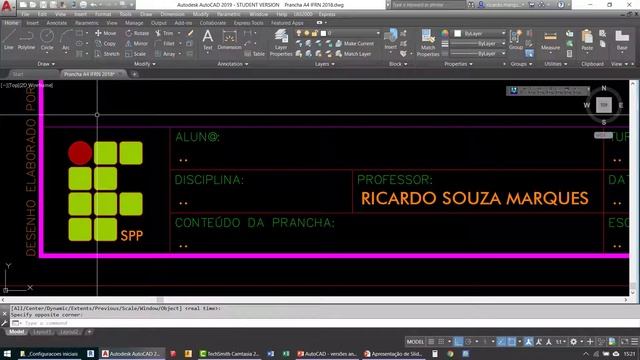Select the Trim tool
The width and height of the screenshot is (640, 360).
(164, 33)
